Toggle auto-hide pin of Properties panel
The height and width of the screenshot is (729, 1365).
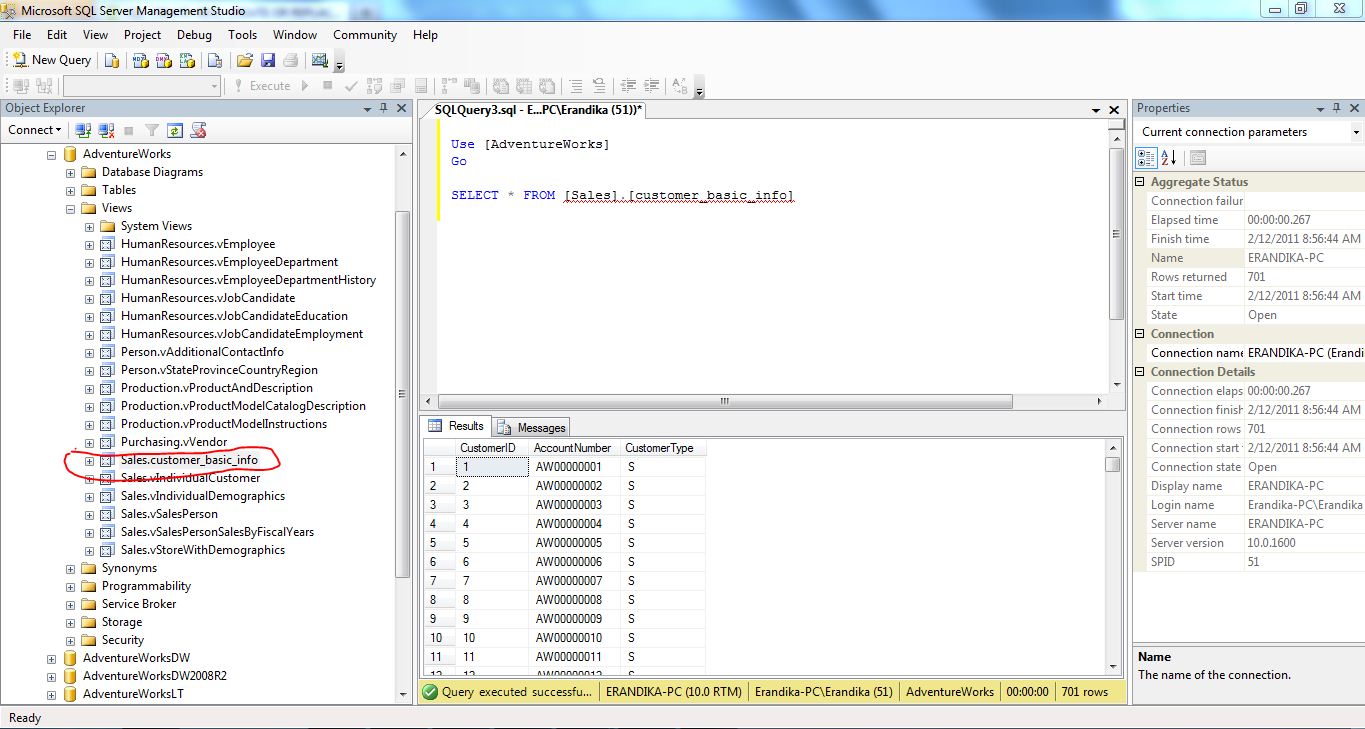point(1336,108)
